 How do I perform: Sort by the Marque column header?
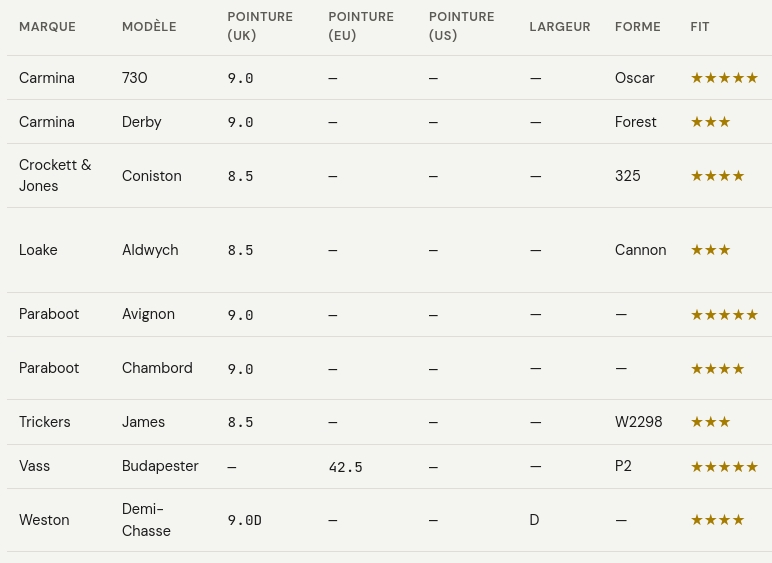[x=47, y=27]
